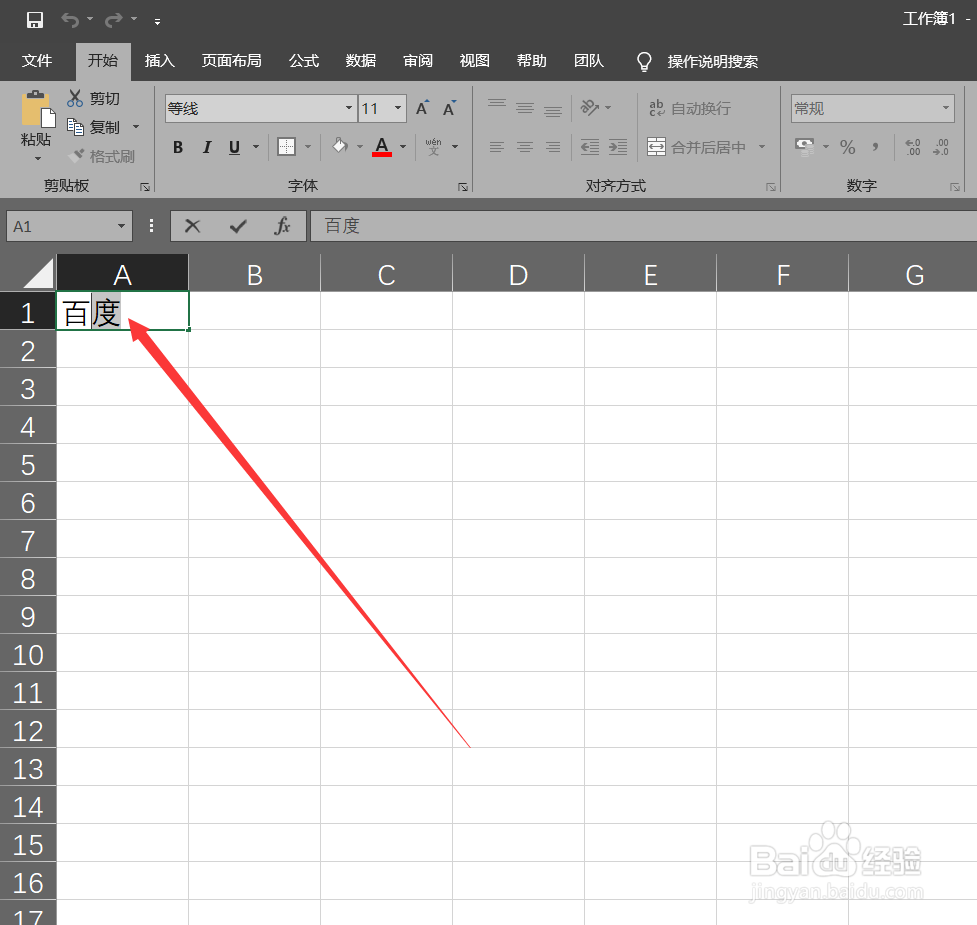
Task: Click the increase indent icon
Action: (617, 147)
